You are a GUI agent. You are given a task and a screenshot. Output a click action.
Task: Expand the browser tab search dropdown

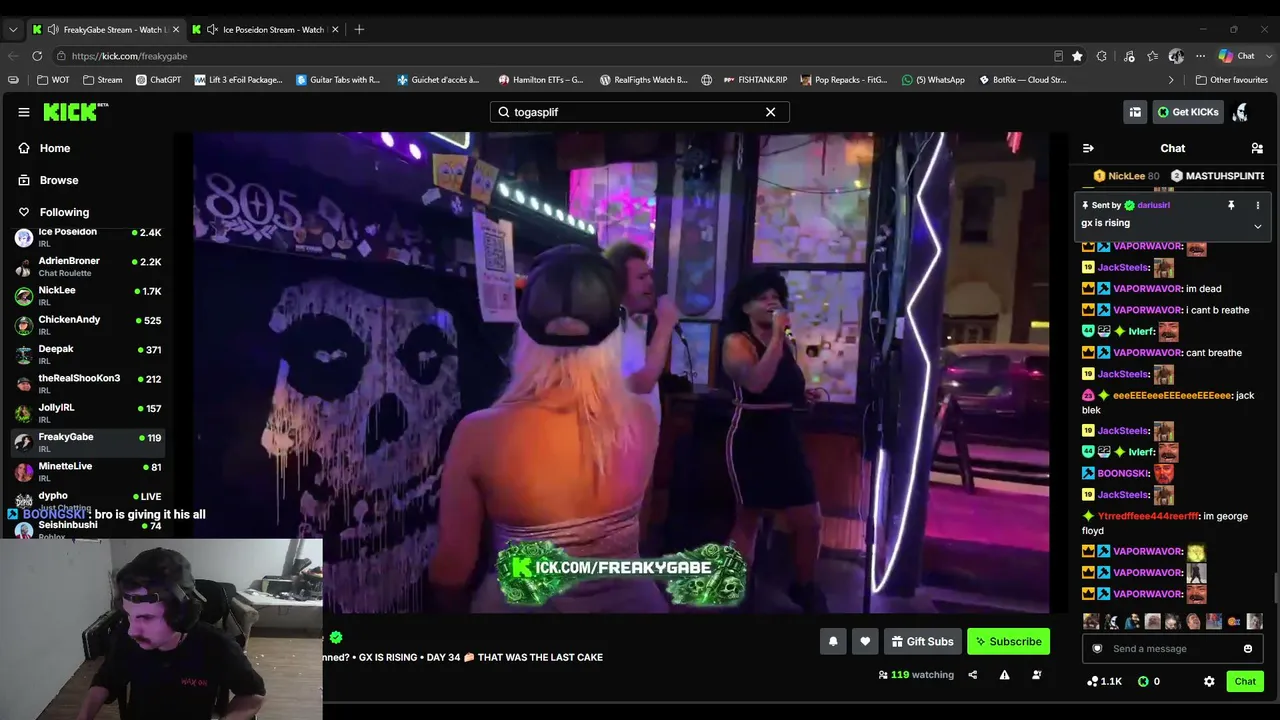[13, 29]
